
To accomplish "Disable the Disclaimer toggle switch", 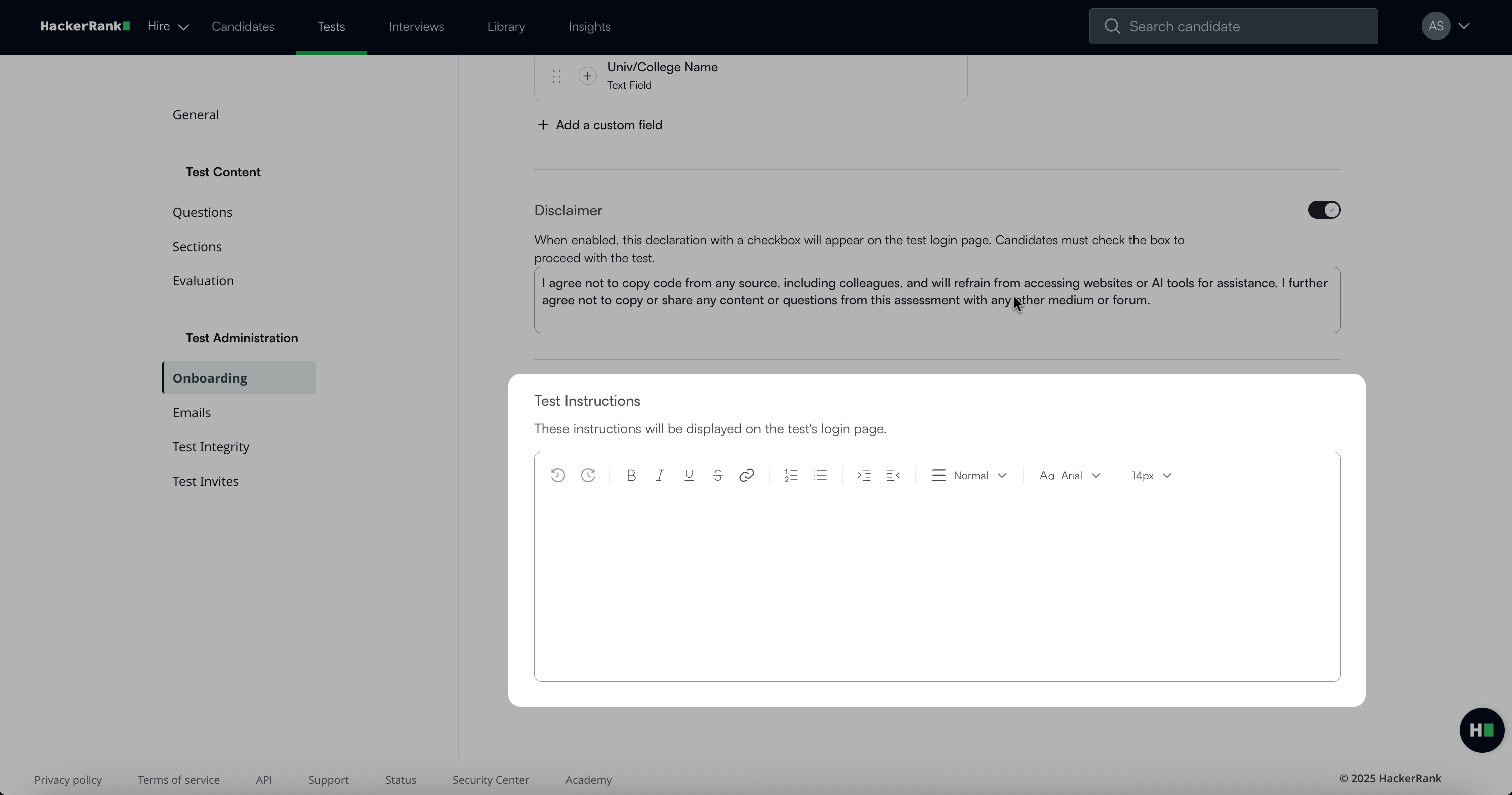I will point(1324,210).
